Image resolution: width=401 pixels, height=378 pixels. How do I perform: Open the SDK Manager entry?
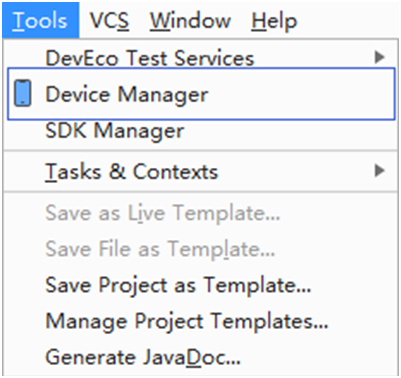click(201, 131)
